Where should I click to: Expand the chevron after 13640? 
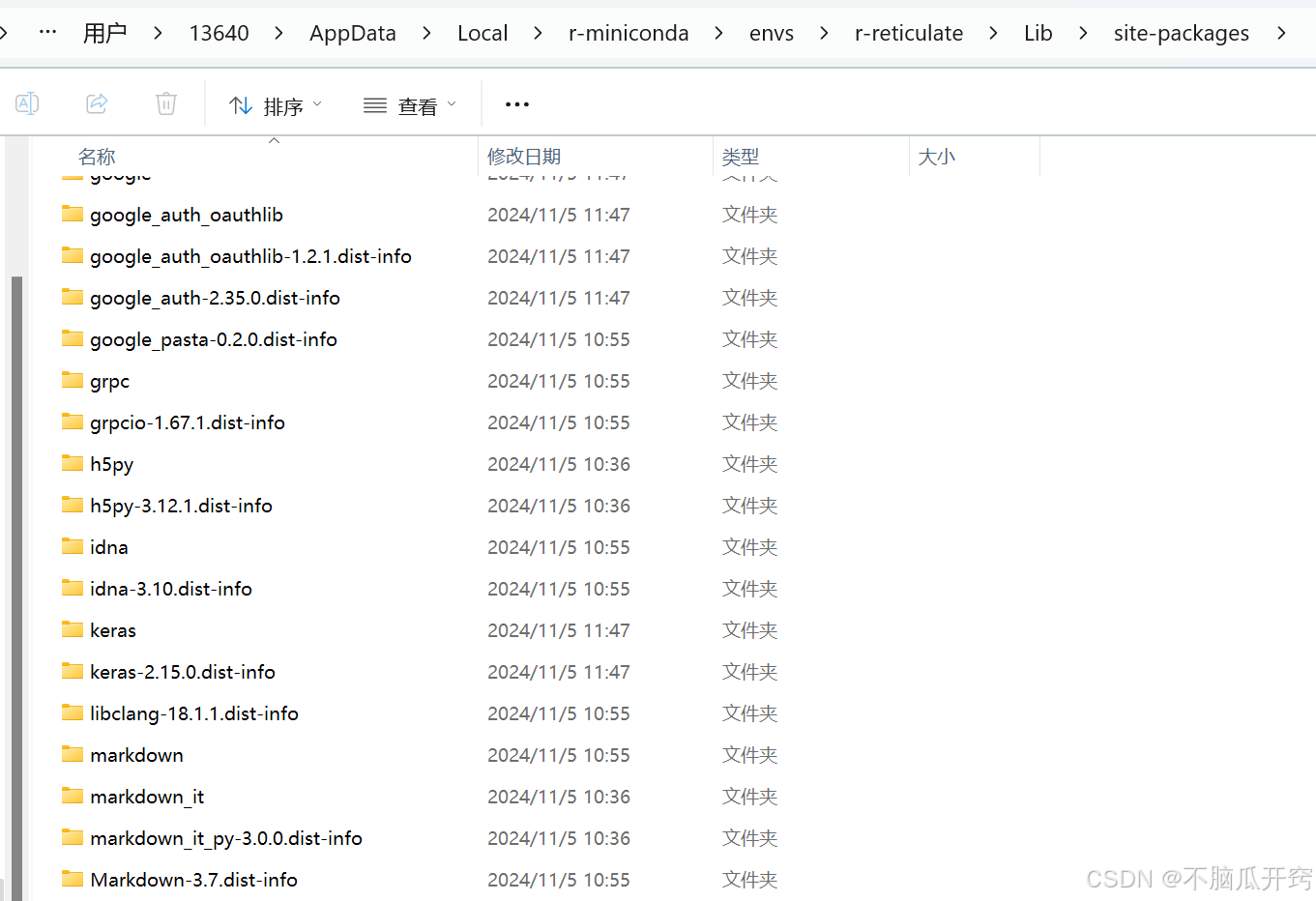tap(278, 33)
